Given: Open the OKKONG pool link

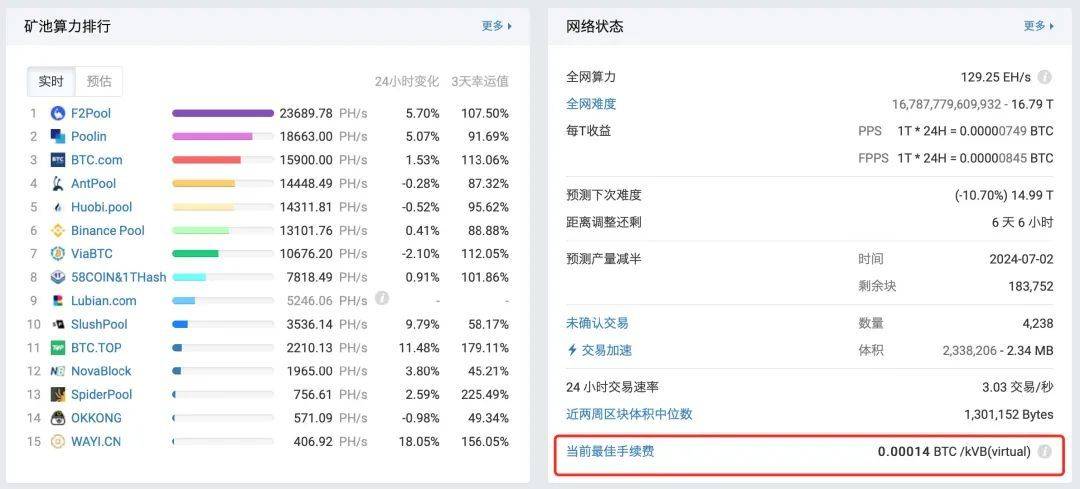Looking at the screenshot, I should point(96,418).
